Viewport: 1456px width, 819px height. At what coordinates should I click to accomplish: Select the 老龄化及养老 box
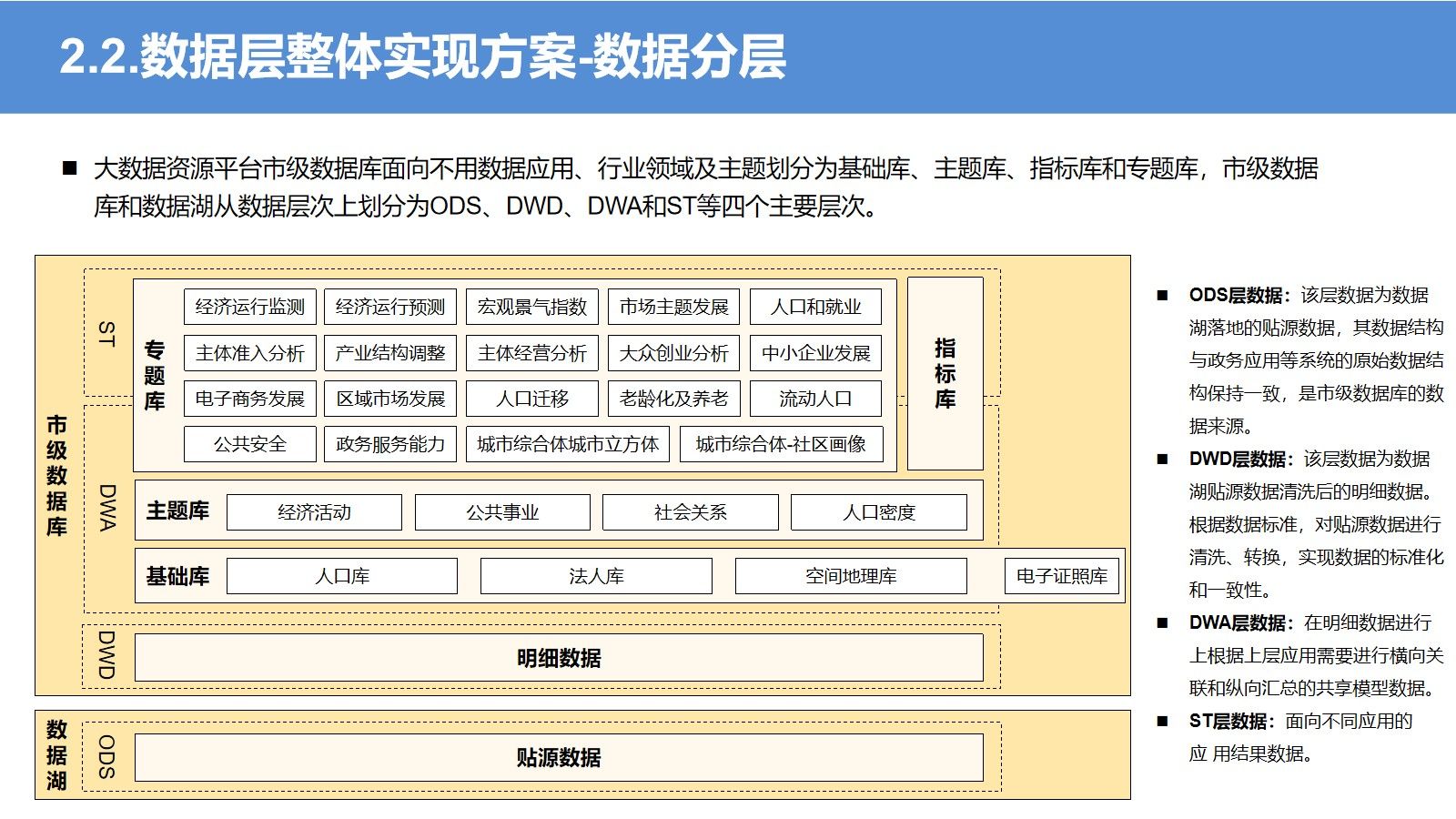click(x=674, y=399)
